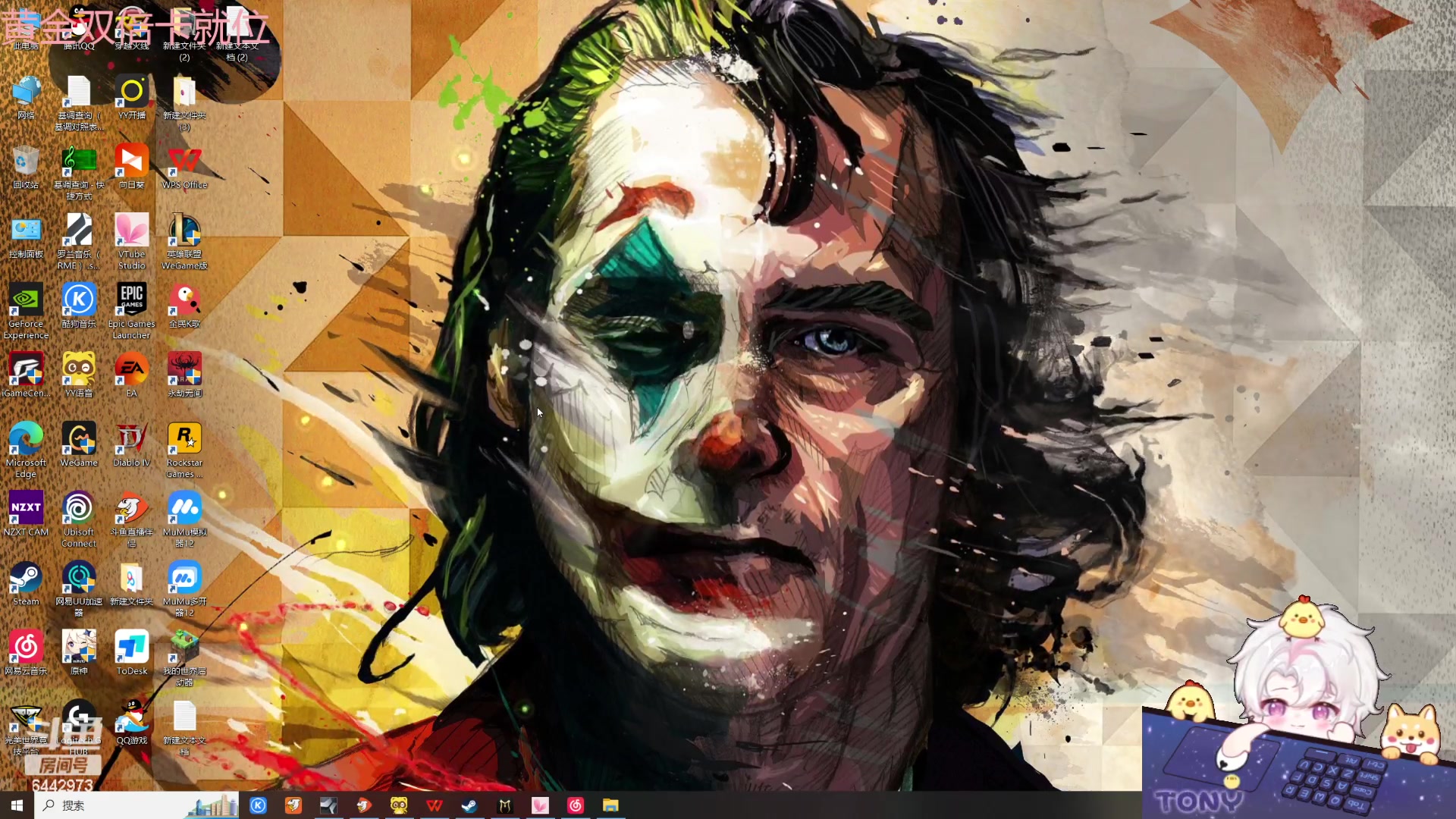Image resolution: width=1456 pixels, height=819 pixels.
Task: Select the 永劫无间 desktop shortcut
Action: click(x=184, y=375)
